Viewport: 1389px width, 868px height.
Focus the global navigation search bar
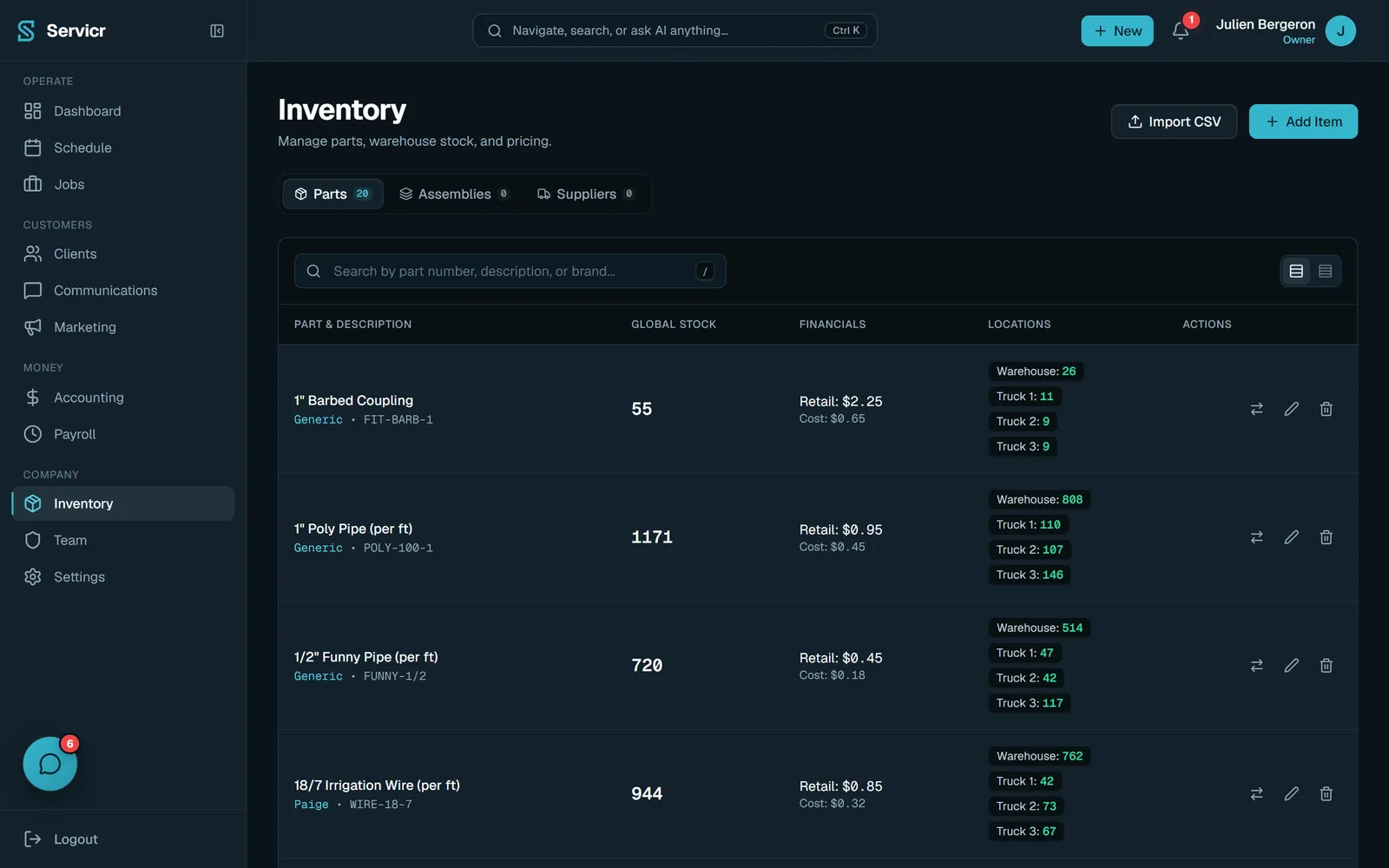coord(675,30)
